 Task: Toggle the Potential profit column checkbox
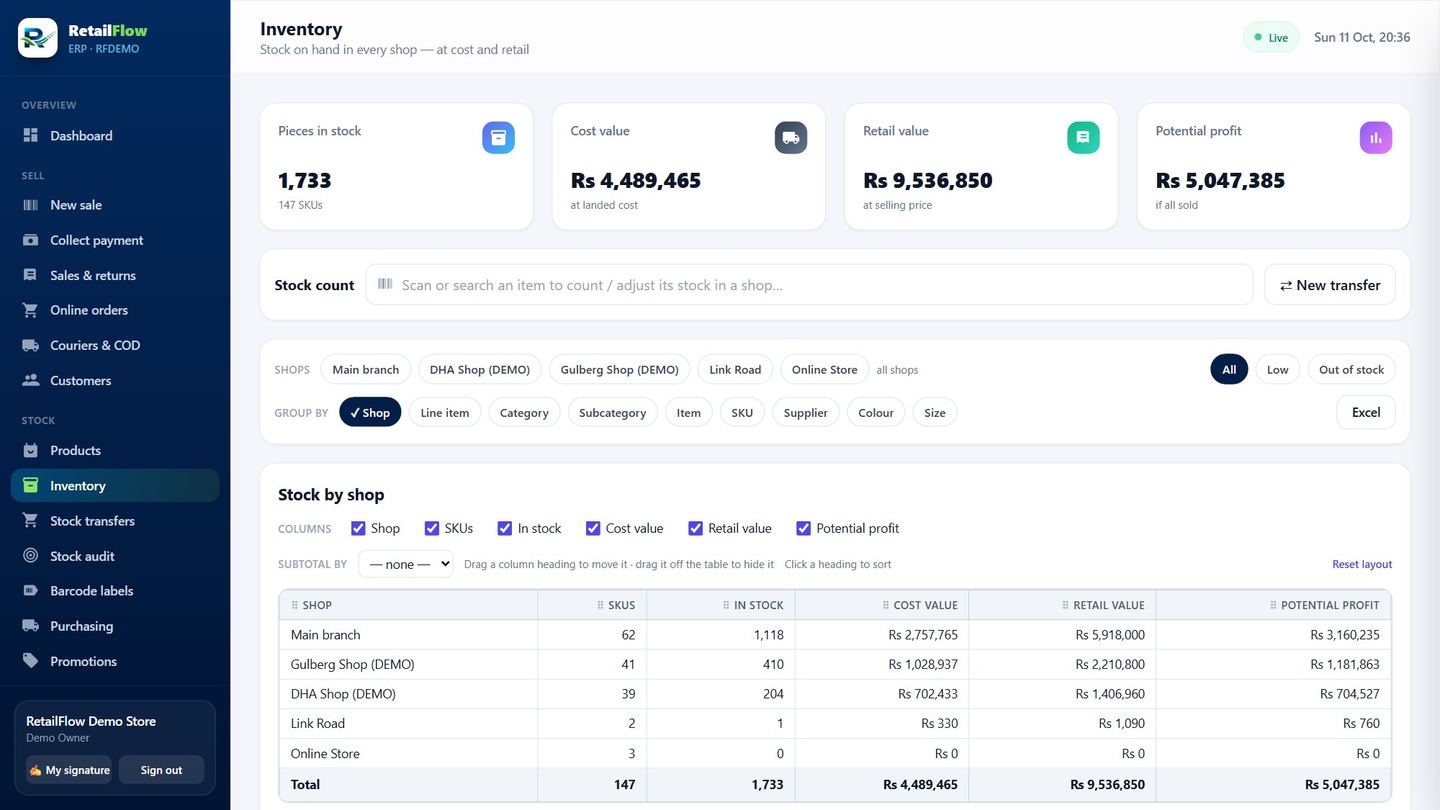(803, 528)
